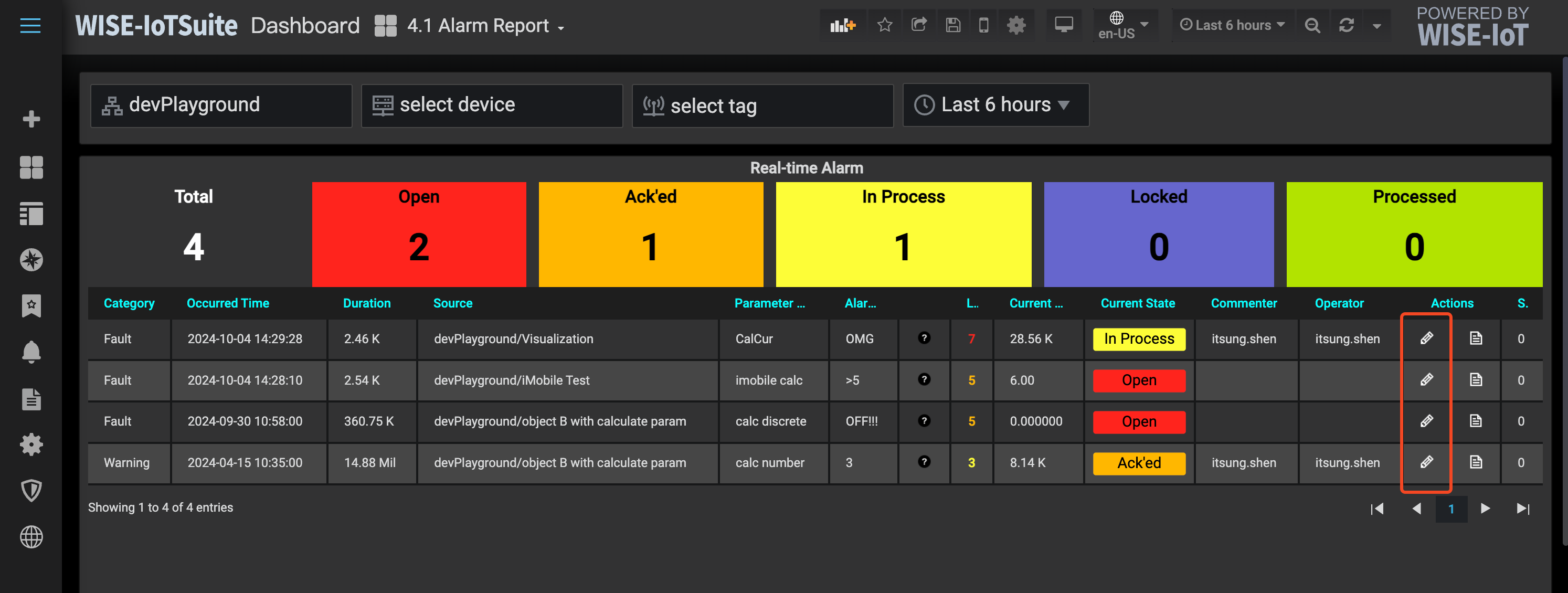Click the zoom out magnifier icon
The width and height of the screenshot is (1568, 593).
(x=1312, y=26)
